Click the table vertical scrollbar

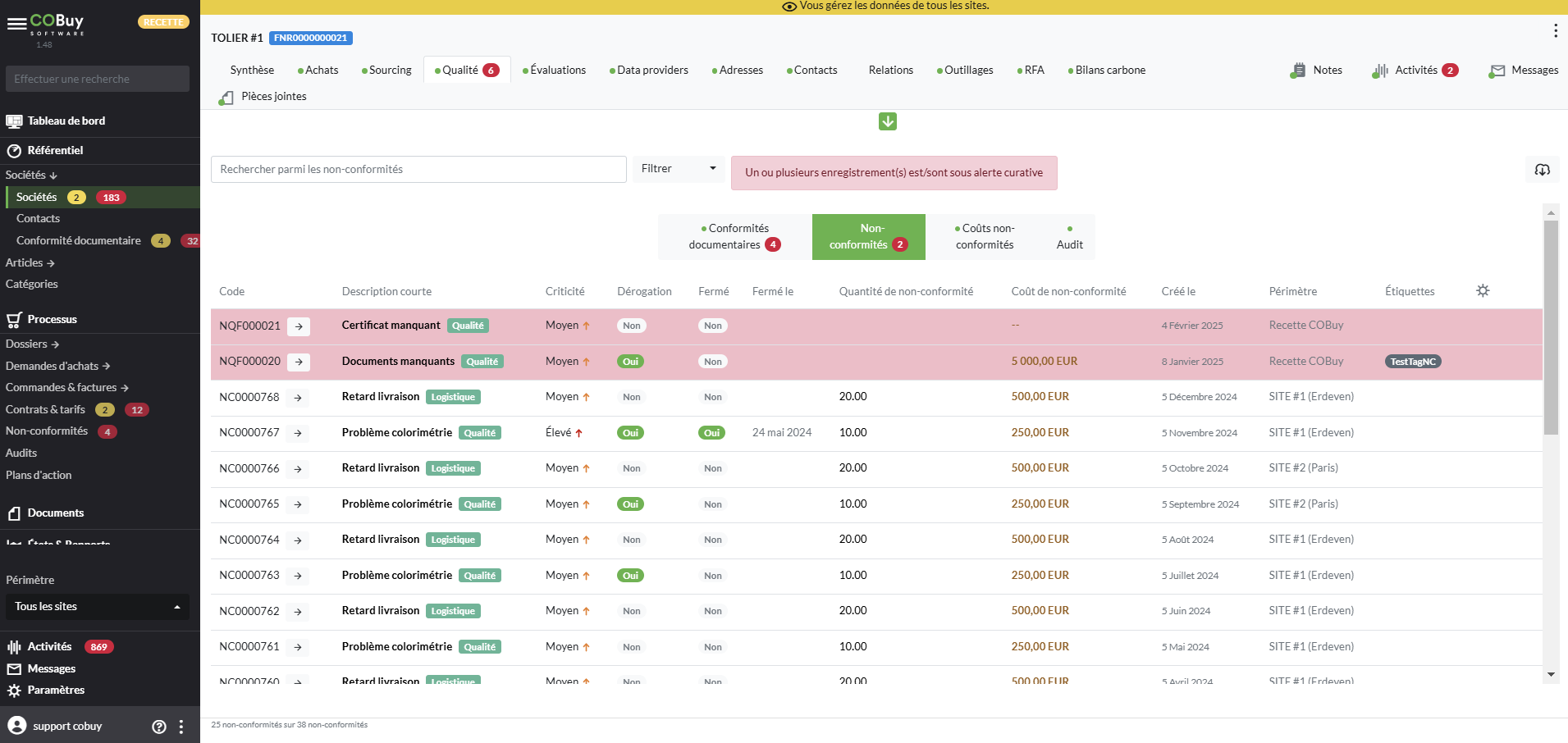(x=1551, y=328)
